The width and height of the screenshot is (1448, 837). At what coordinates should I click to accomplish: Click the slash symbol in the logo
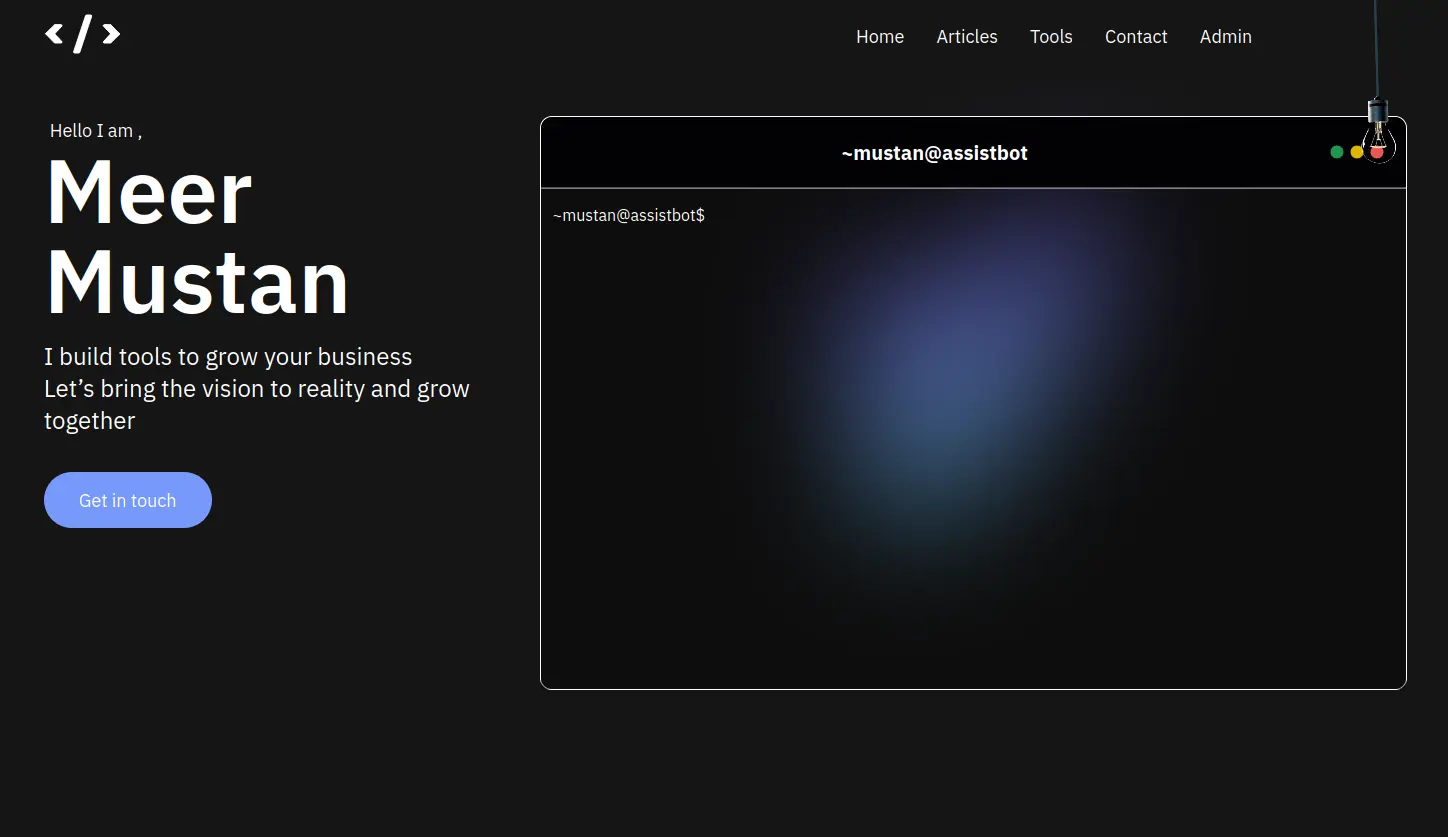pyautogui.click(x=83, y=34)
